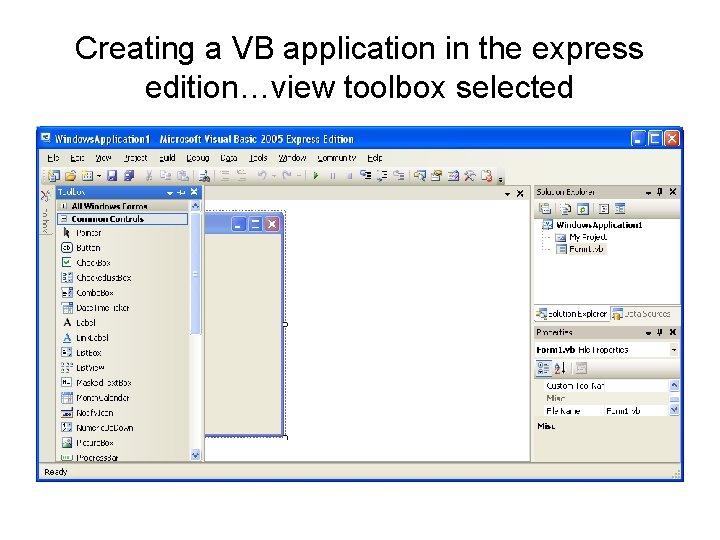This screenshot has width=720, height=540.
Task: Collapse the Common Controls toolbox group
Action: (x=64, y=219)
